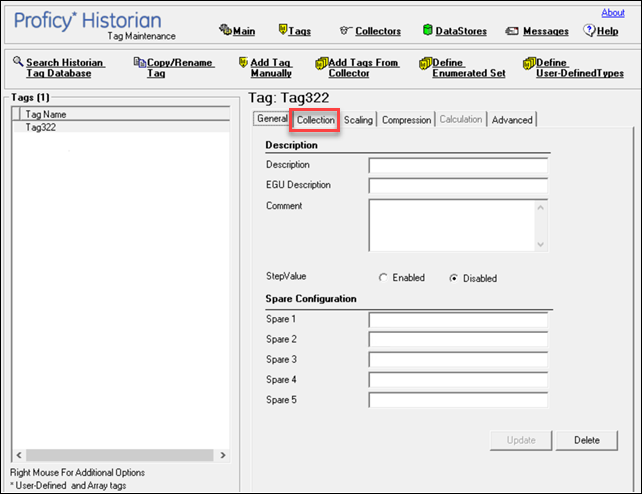Click the Collectors icon
This screenshot has width=642, height=494.
(345, 30)
